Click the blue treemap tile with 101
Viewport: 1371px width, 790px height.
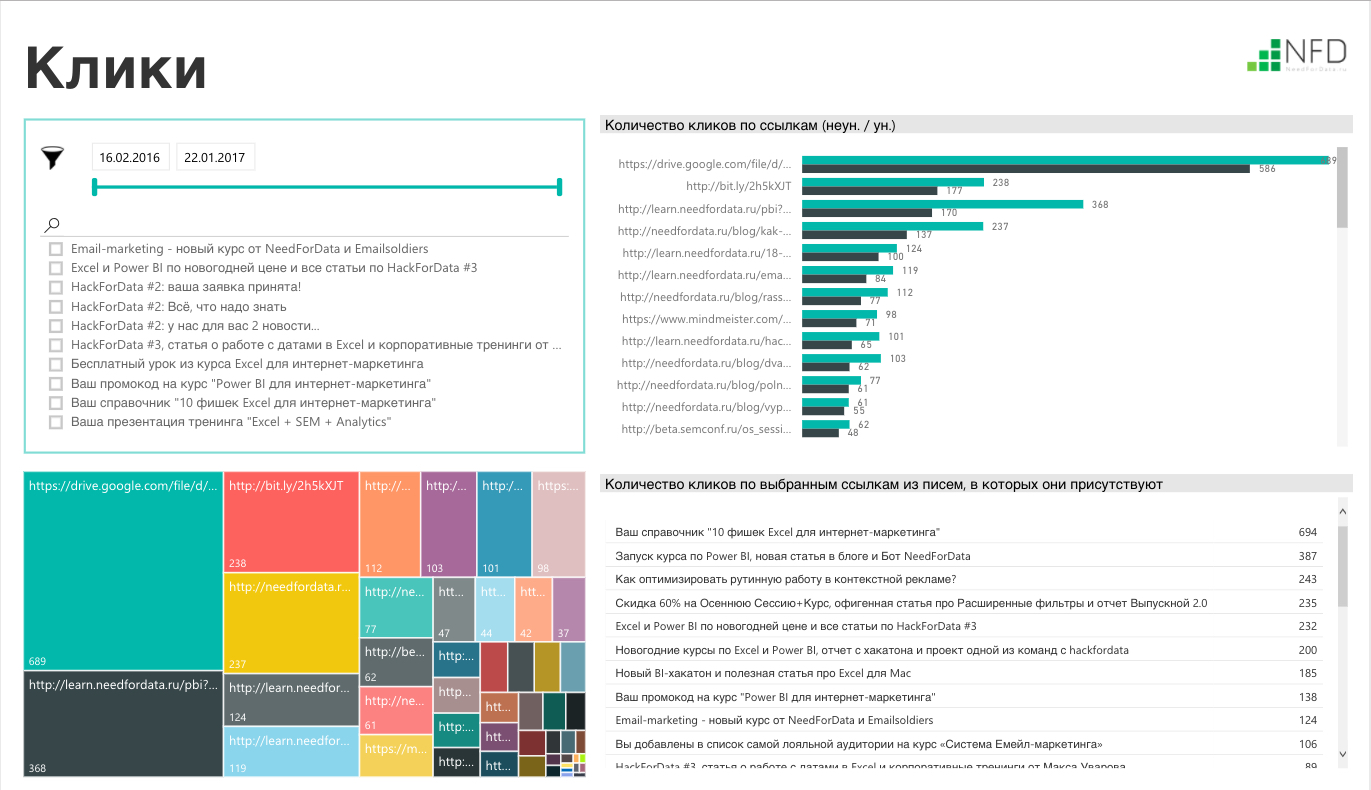click(x=504, y=524)
